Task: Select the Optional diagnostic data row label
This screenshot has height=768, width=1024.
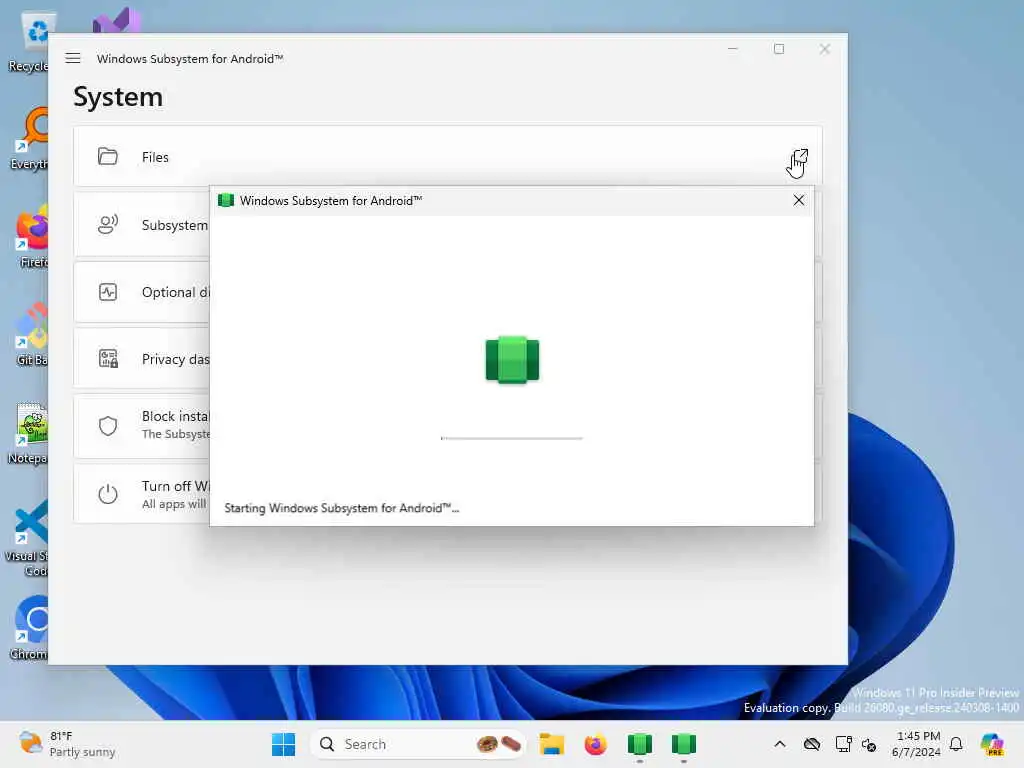Action: pyautogui.click(x=175, y=293)
